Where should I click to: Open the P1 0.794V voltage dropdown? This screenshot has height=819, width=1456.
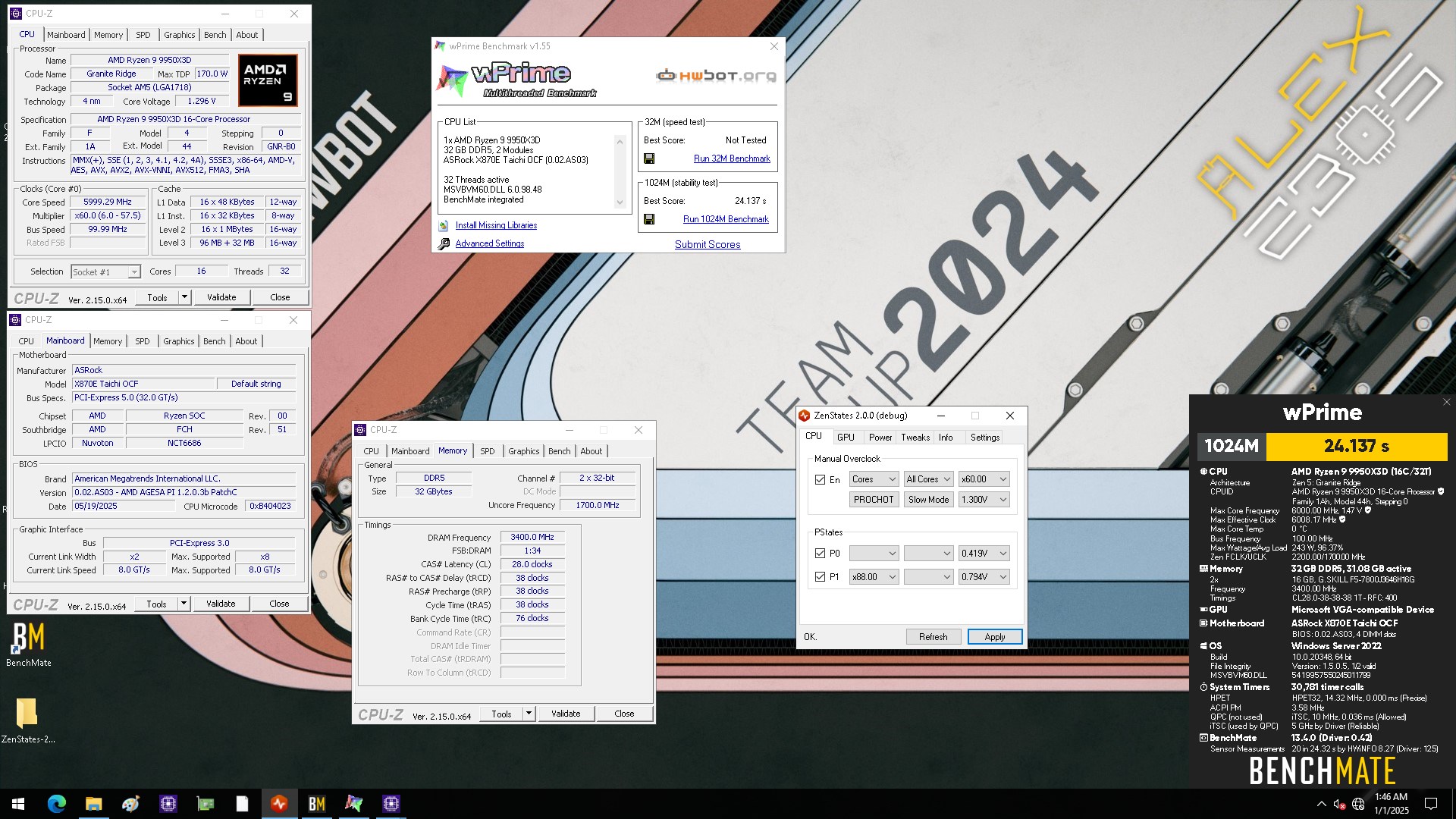pyautogui.click(x=984, y=577)
